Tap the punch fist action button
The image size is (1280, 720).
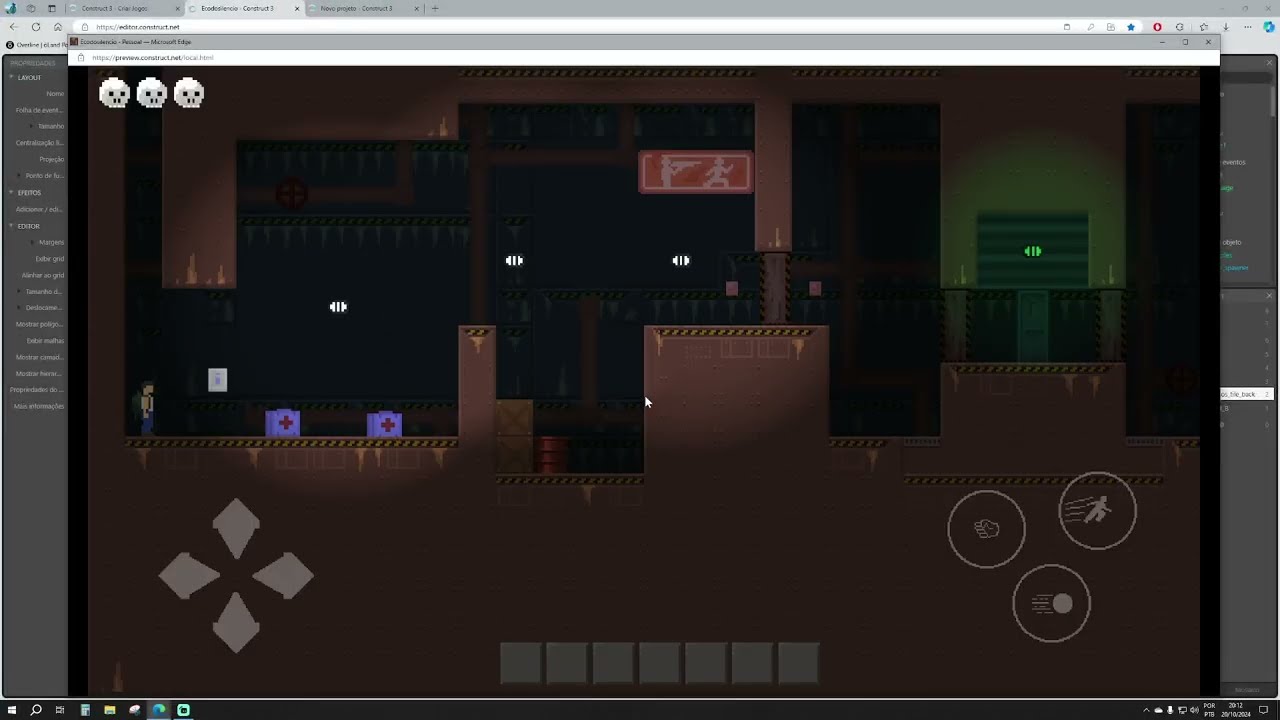click(x=986, y=529)
